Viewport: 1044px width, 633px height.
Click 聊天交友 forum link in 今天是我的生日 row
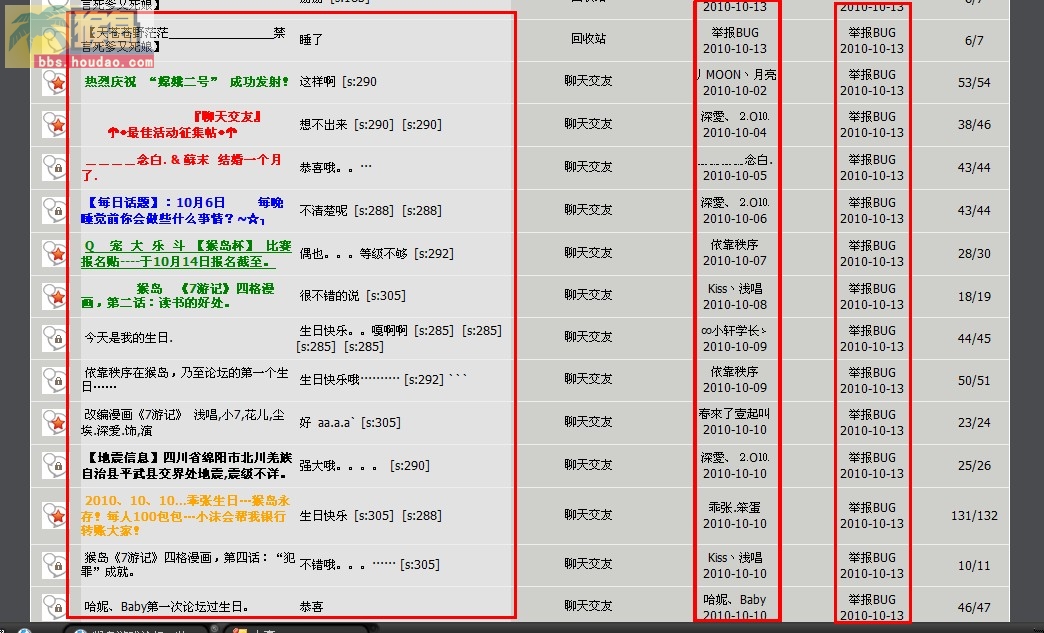[588, 337]
